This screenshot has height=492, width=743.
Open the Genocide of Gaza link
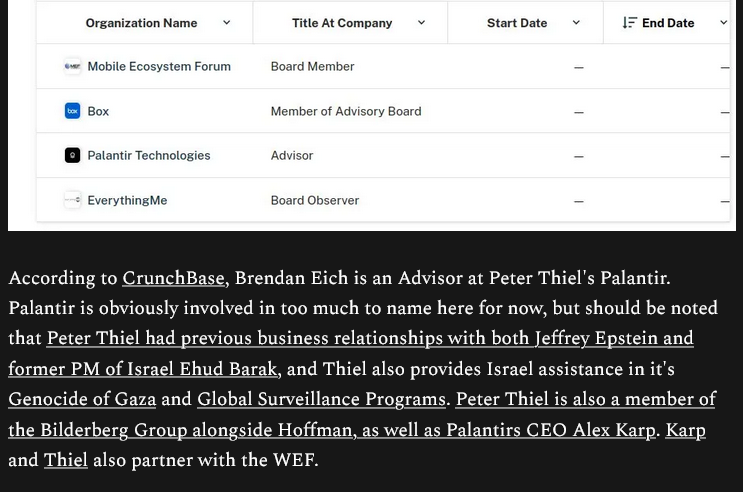pyautogui.click(x=82, y=400)
